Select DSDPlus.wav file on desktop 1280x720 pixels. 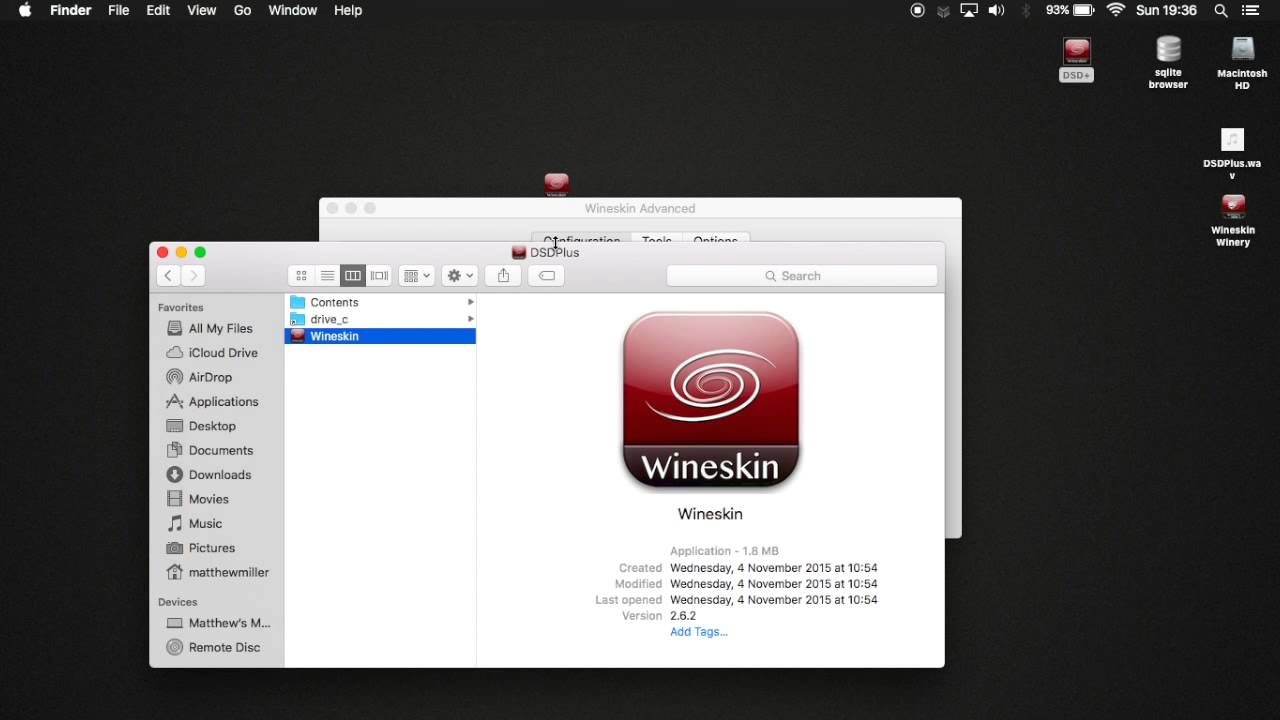click(x=1232, y=141)
